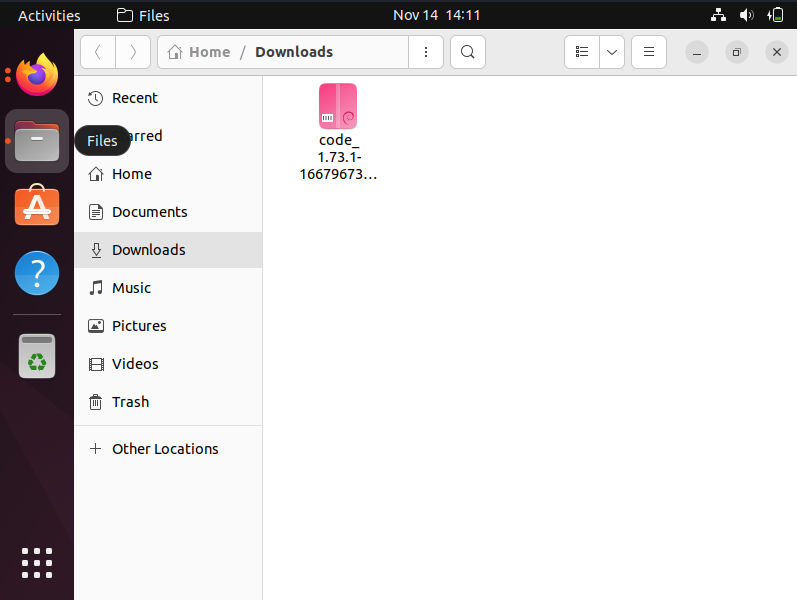Select Downloads in the sidebar
This screenshot has width=797, height=600.
[168, 250]
